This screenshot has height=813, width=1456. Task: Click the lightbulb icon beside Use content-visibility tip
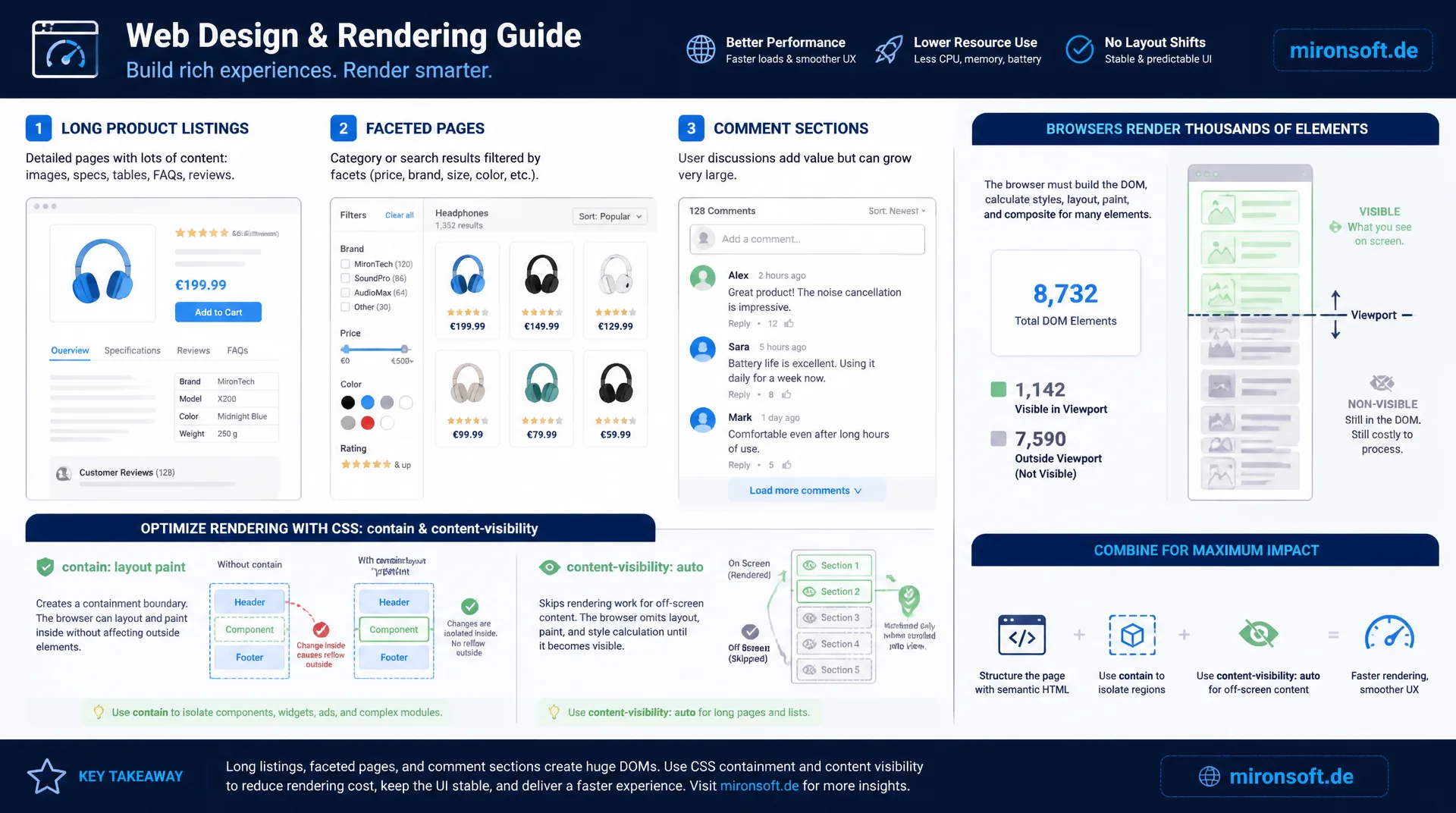[x=554, y=712]
